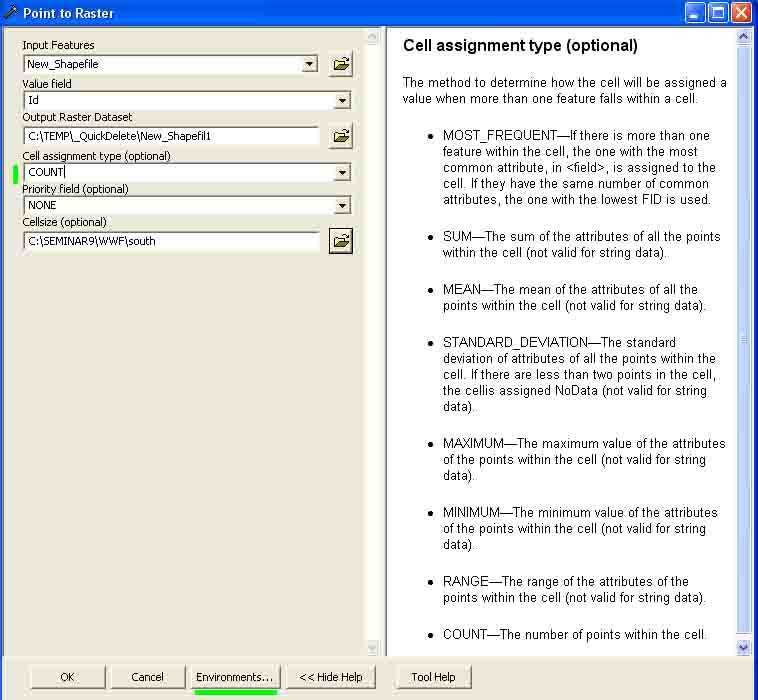Click the 'Cell assignment type (optional)' help heading
The width and height of the screenshot is (758, 700).
point(520,45)
